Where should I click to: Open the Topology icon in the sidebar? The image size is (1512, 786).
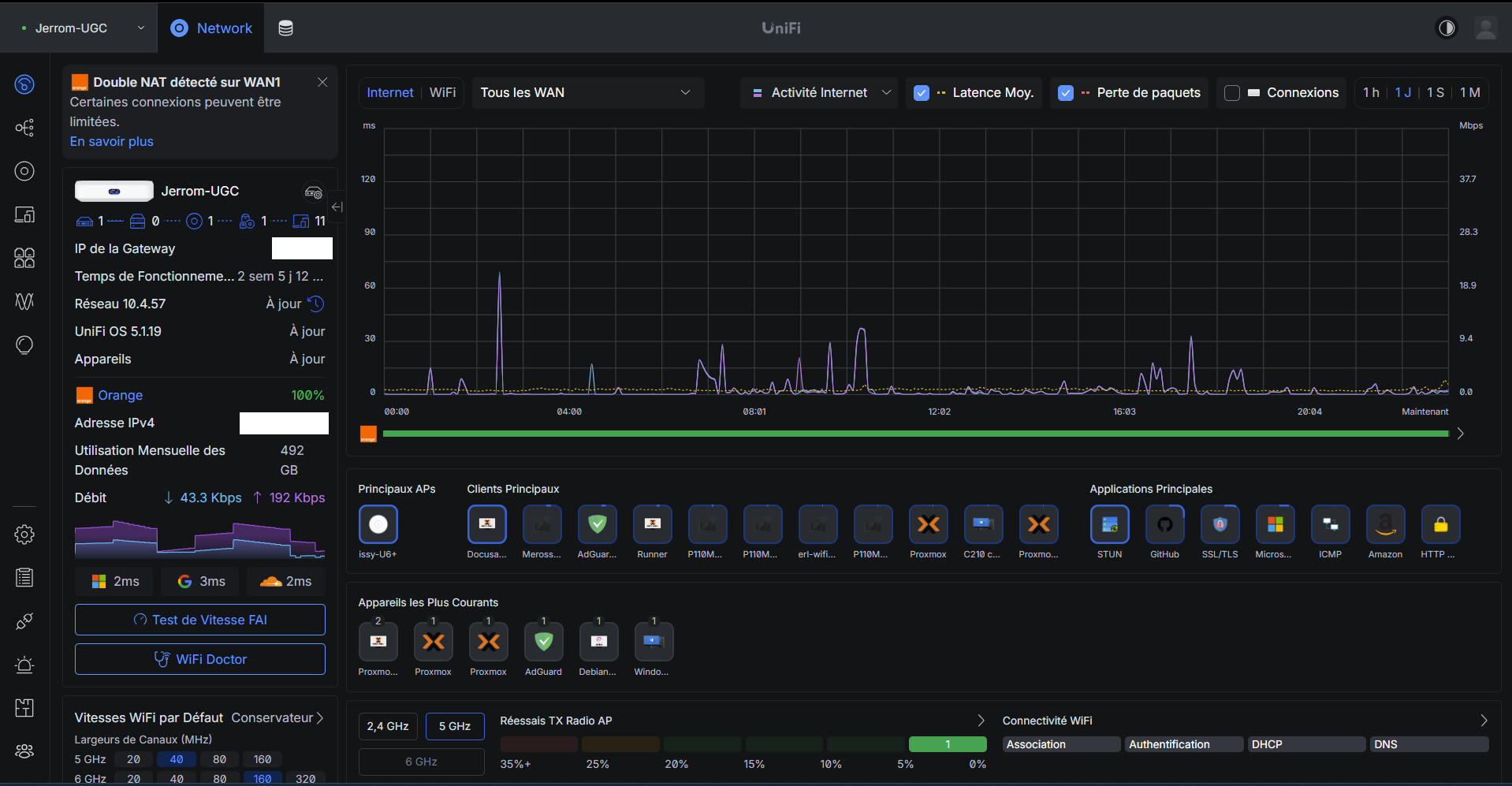[x=24, y=128]
